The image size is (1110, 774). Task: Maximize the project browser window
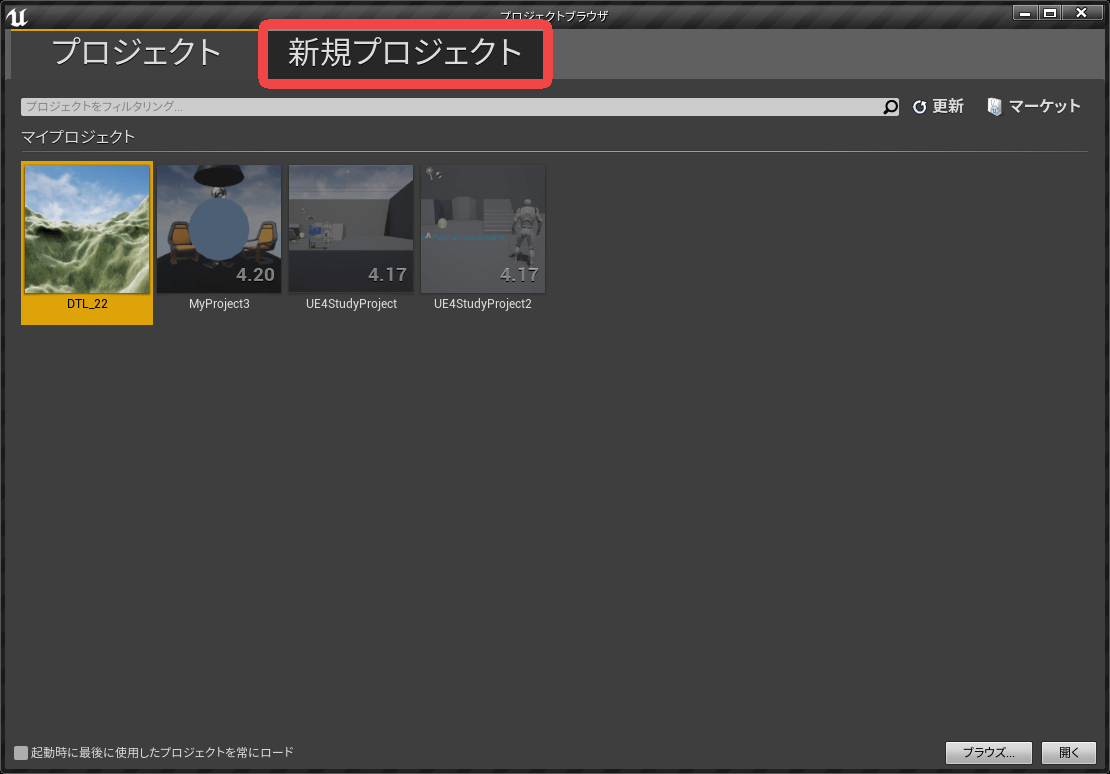1050,13
